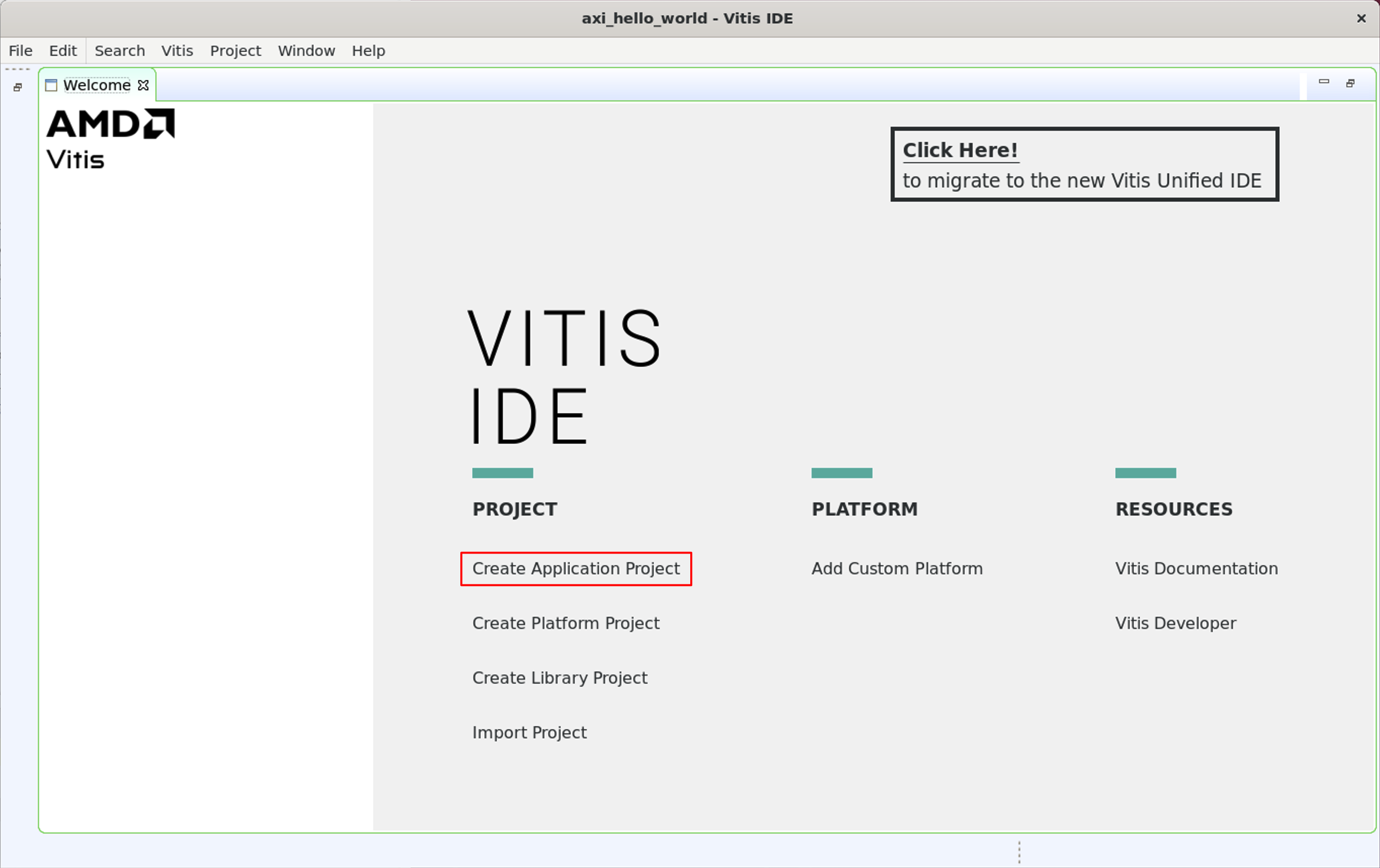Screen dimensions: 1380x868
Task: Open the Help menu
Action: pyautogui.click(x=368, y=51)
